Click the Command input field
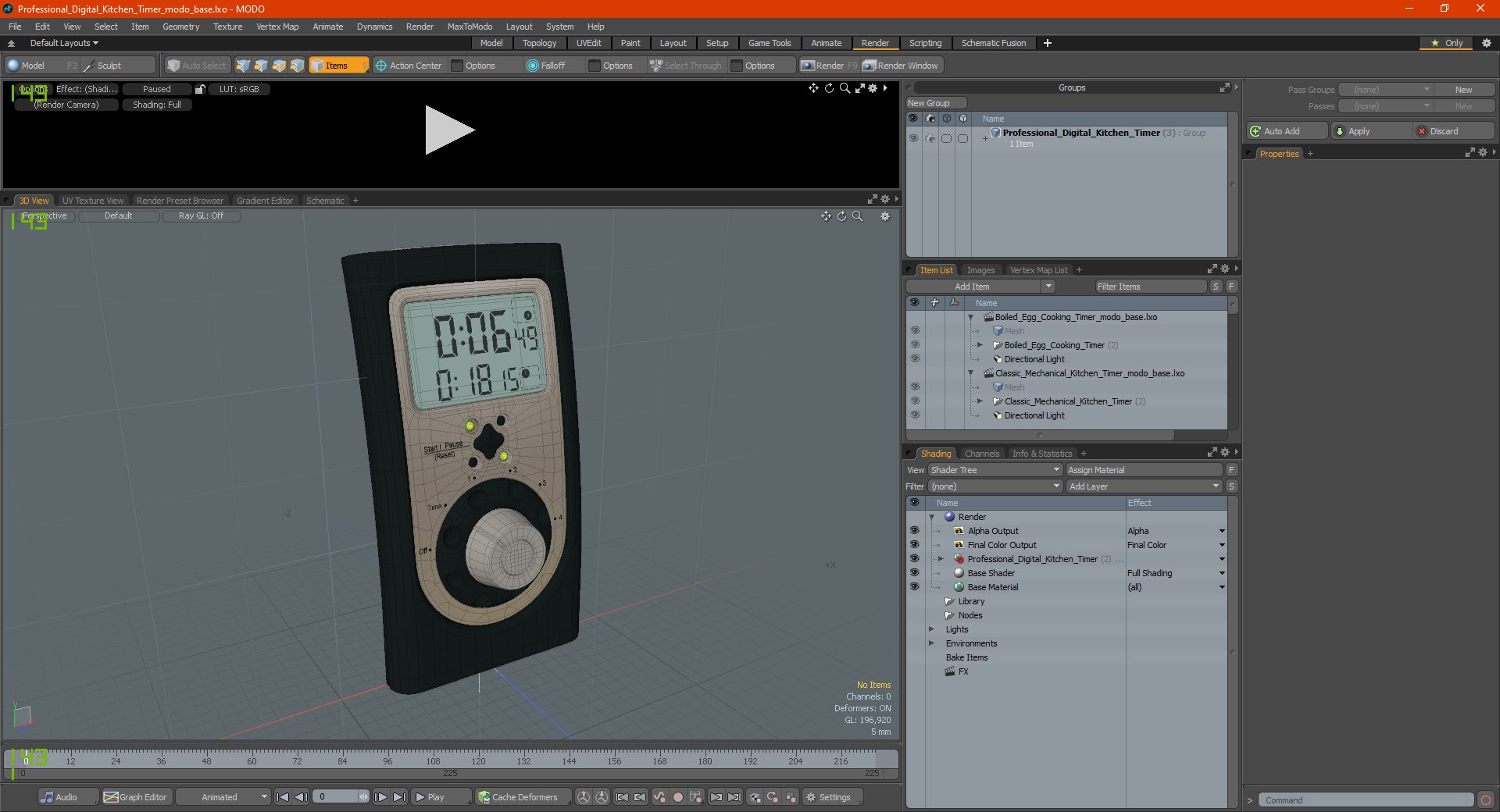Image resolution: width=1500 pixels, height=812 pixels. [1366, 800]
